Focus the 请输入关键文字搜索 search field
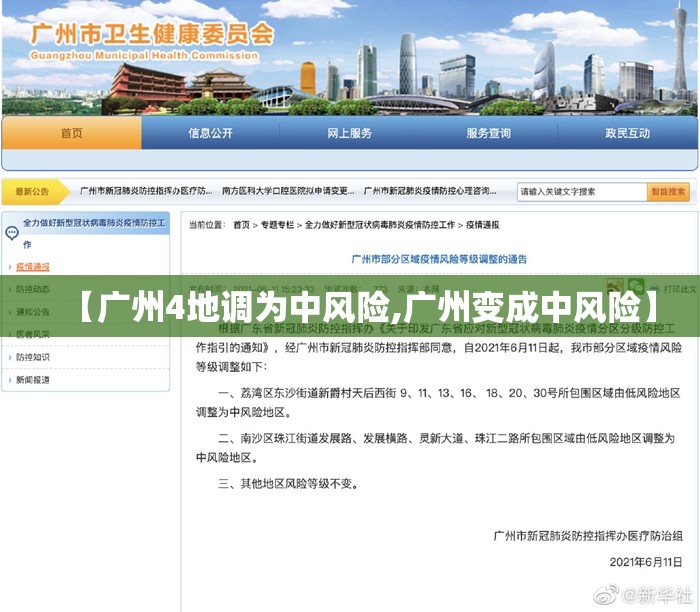This screenshot has width=700, height=612. [x=582, y=192]
